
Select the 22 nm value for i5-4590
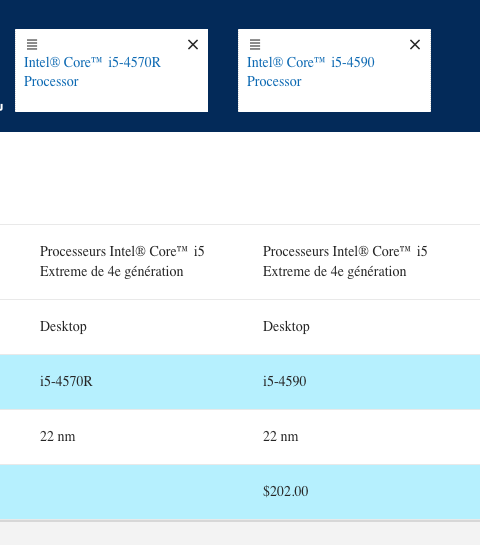(x=280, y=436)
